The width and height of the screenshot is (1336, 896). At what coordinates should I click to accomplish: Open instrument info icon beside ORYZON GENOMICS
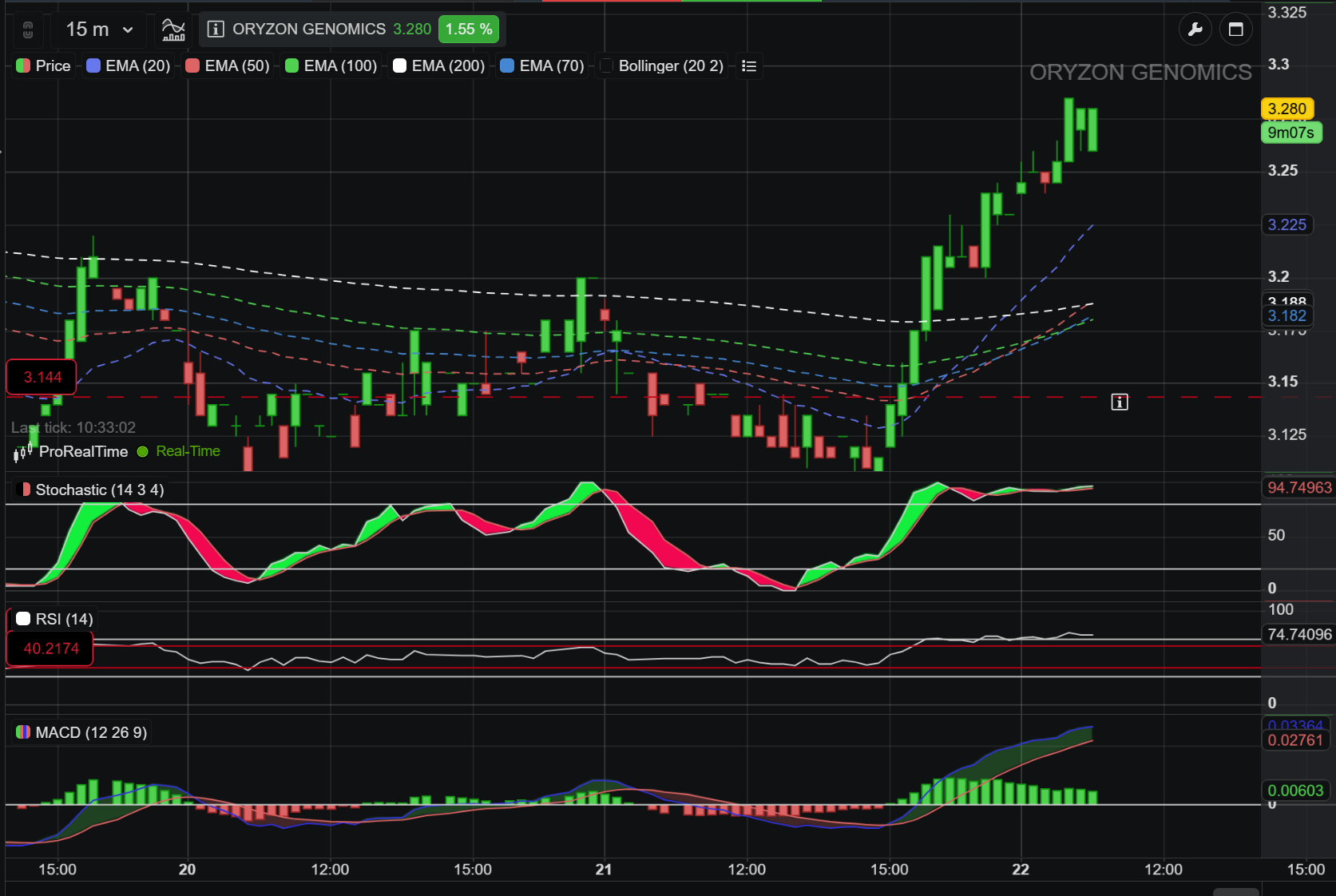pos(215,30)
